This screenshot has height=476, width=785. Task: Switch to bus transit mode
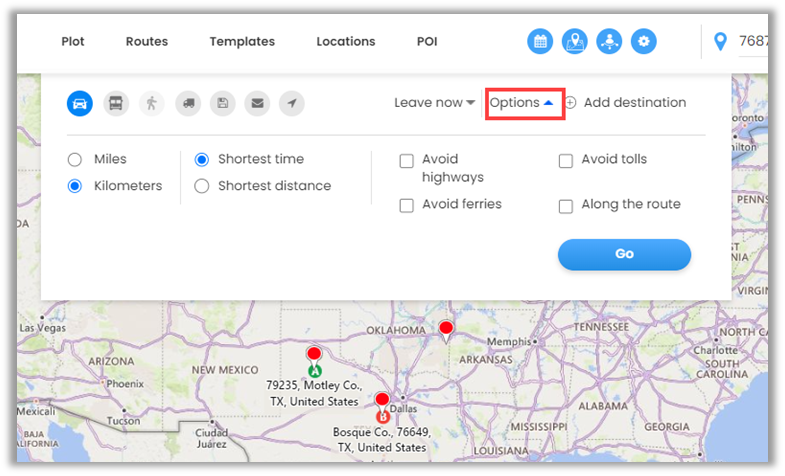tap(116, 103)
